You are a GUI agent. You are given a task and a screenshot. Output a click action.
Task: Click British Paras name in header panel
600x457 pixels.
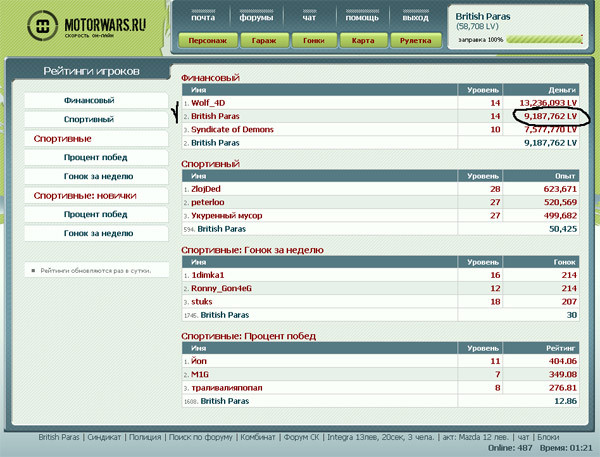(x=483, y=16)
